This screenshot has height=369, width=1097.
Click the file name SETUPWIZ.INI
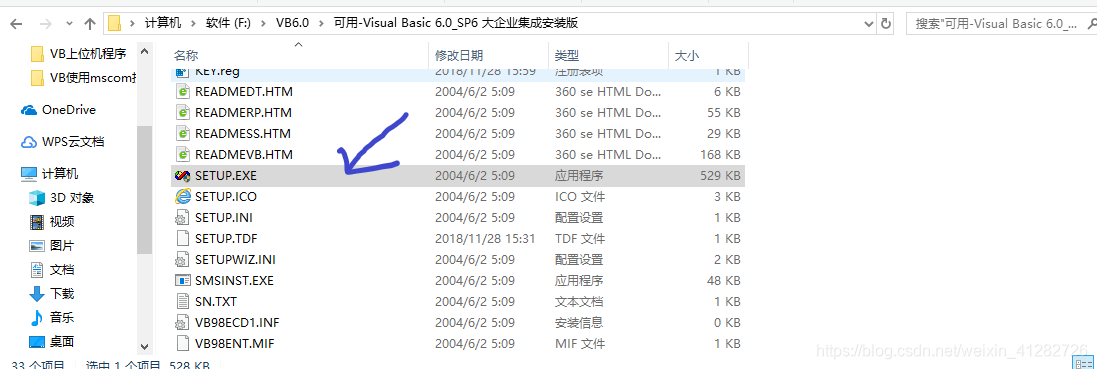[235, 260]
